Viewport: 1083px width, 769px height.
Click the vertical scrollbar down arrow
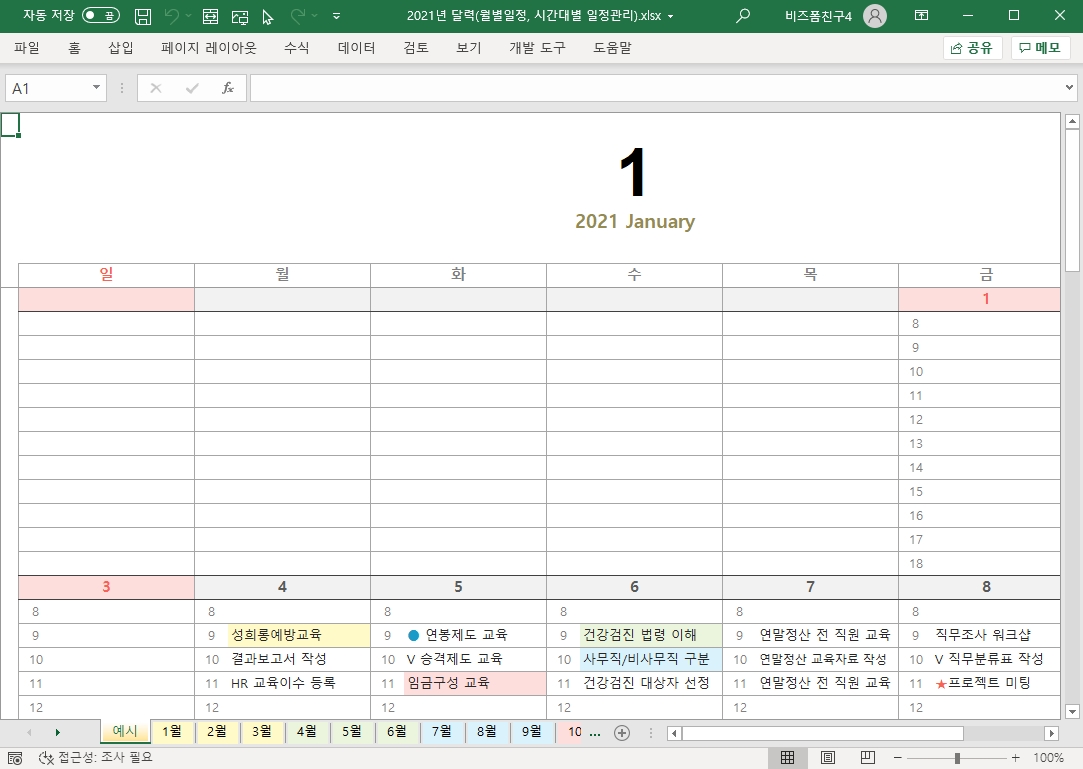tap(1072, 711)
